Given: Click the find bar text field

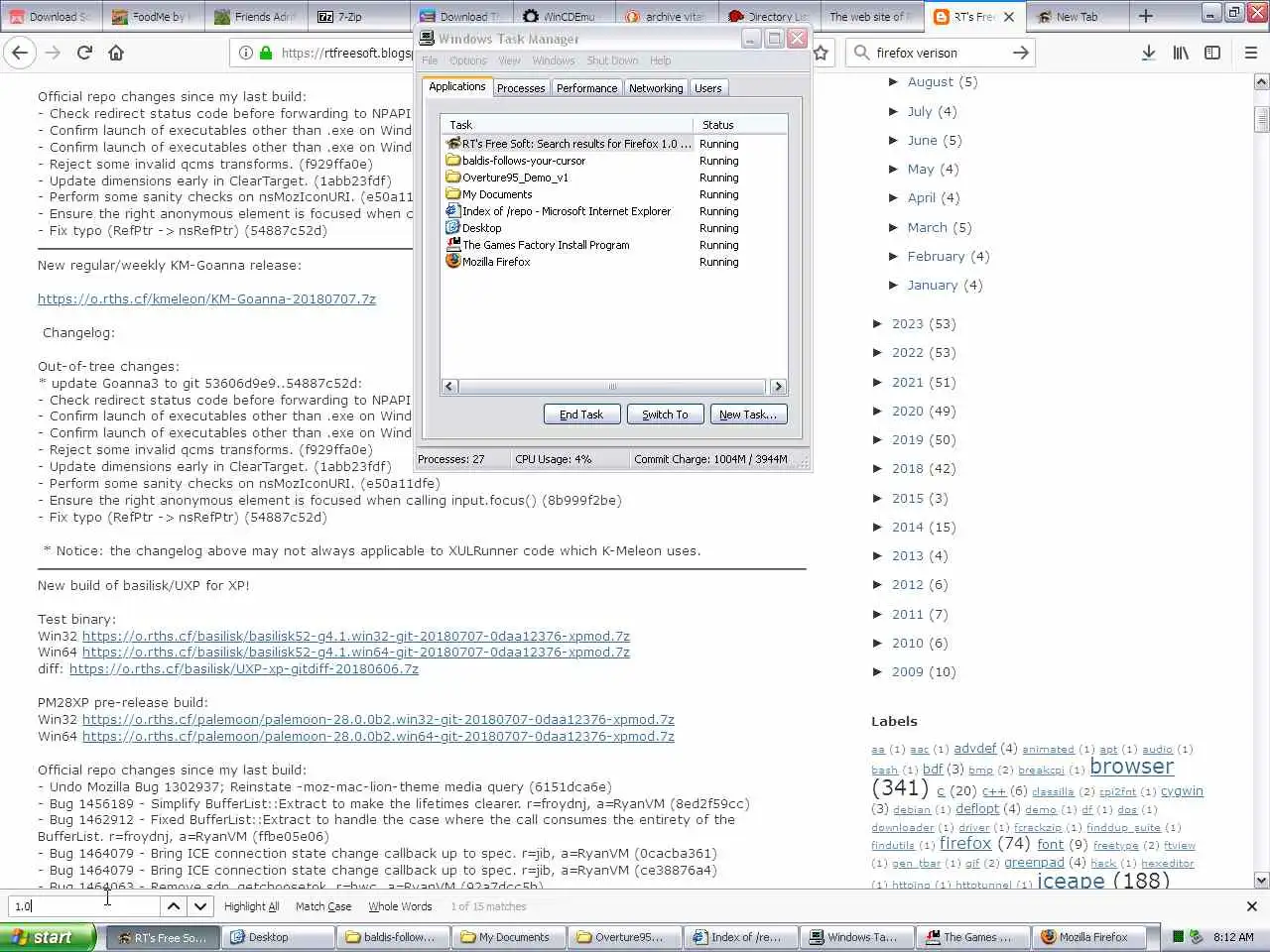Looking at the screenshot, I should click(x=84, y=906).
